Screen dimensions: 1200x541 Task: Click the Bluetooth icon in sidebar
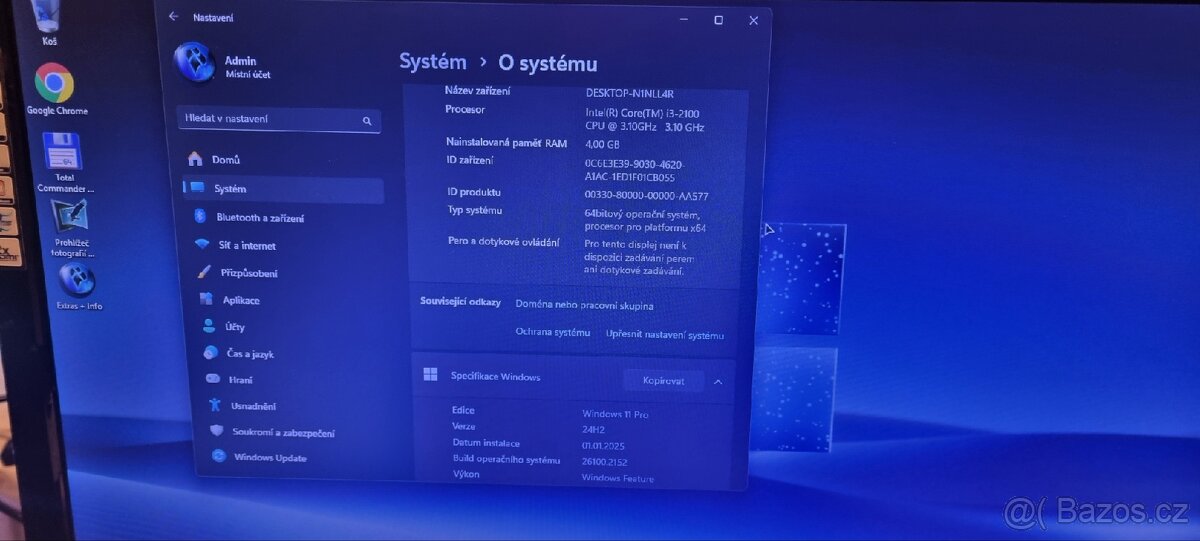(x=198, y=216)
